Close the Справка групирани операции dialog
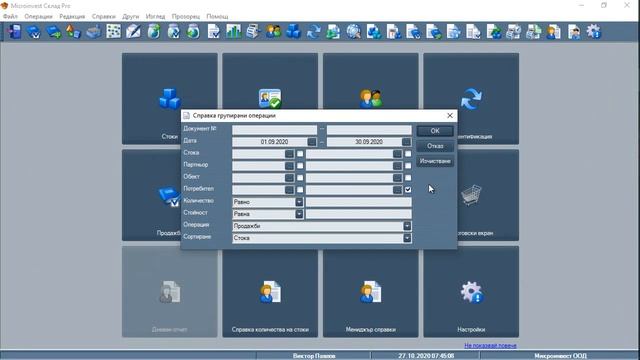This screenshot has width=640, height=360. (450, 116)
